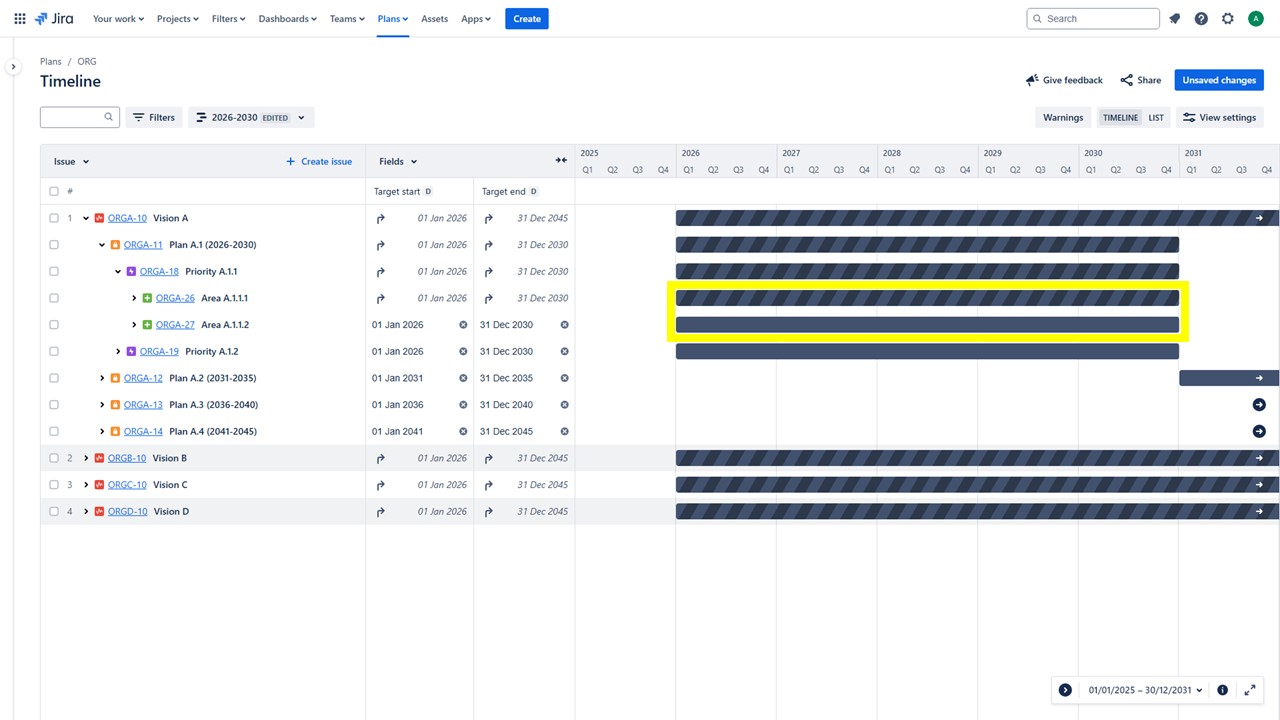Open Projects menu
Image resolution: width=1280 pixels, height=720 pixels.
(178, 19)
